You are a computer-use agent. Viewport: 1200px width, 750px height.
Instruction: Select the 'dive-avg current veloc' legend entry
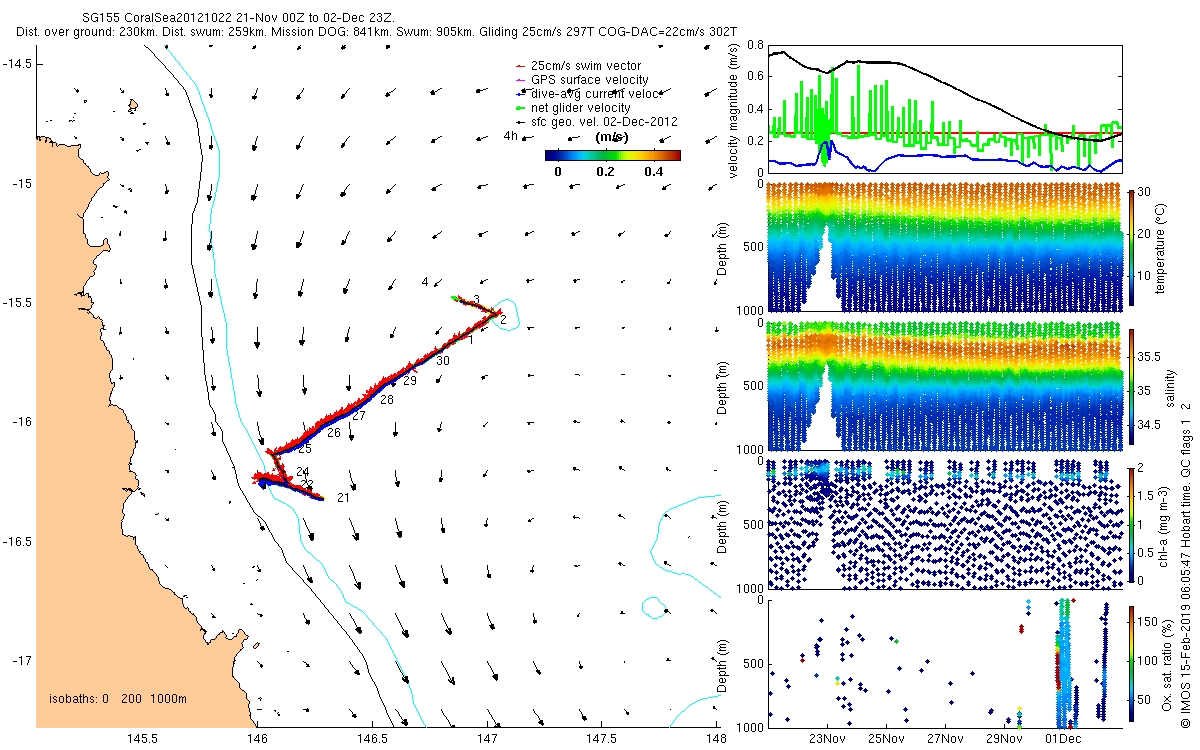pyautogui.click(x=587, y=93)
